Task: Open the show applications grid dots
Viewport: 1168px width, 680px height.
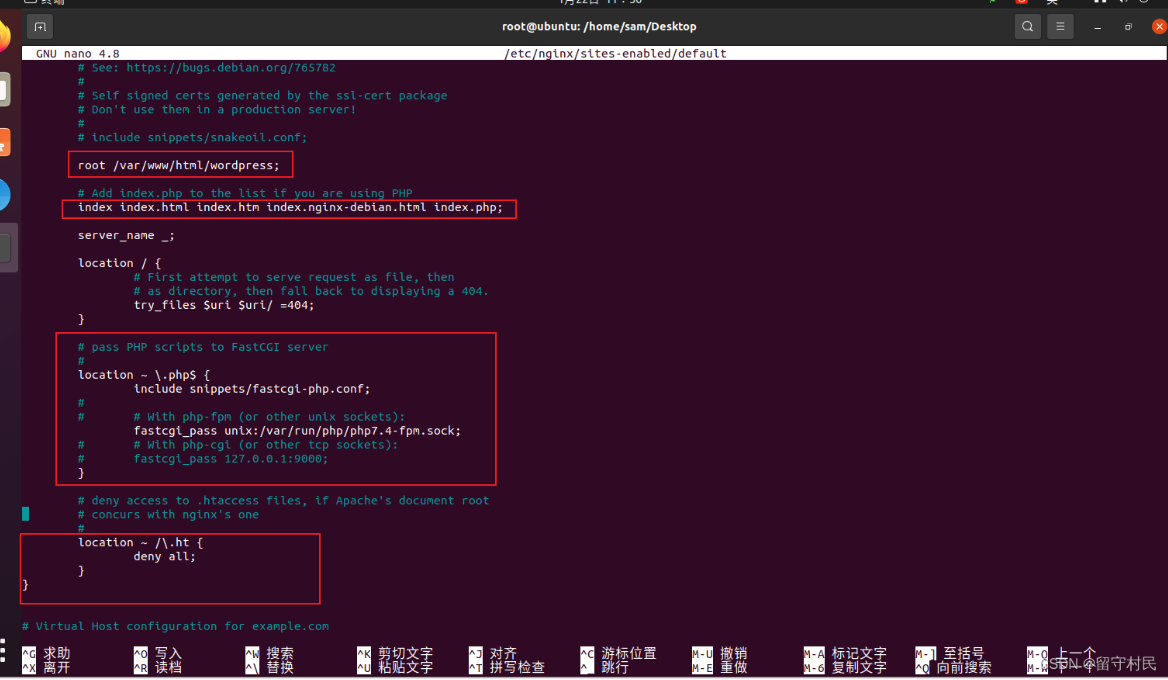Action: pos(3,650)
